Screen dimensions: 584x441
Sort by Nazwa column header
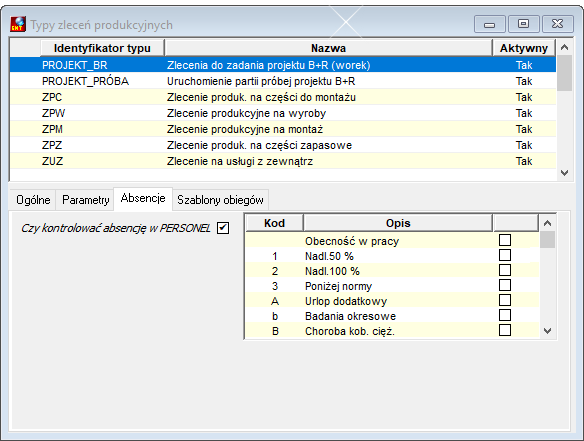point(328,48)
